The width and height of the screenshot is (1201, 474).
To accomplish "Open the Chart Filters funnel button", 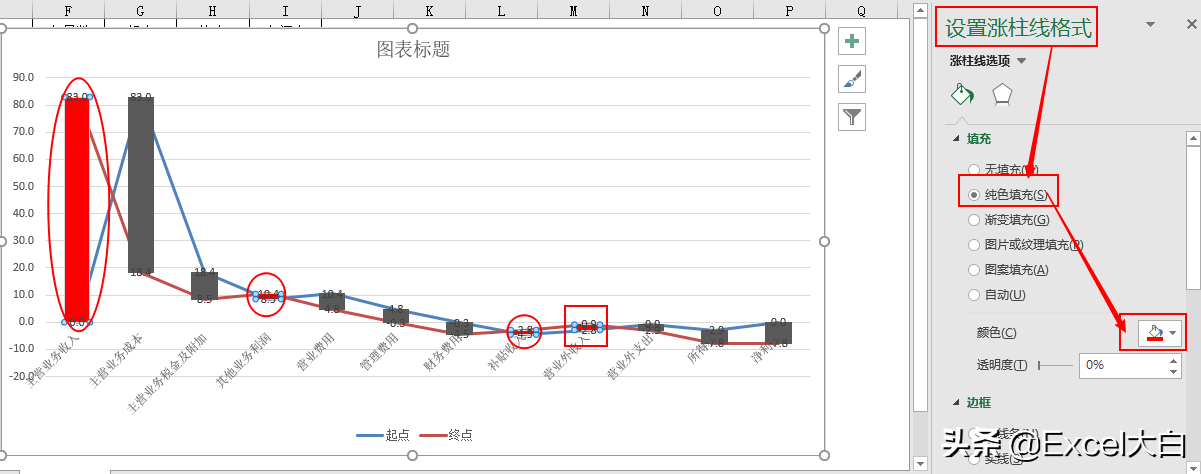I will pos(852,117).
